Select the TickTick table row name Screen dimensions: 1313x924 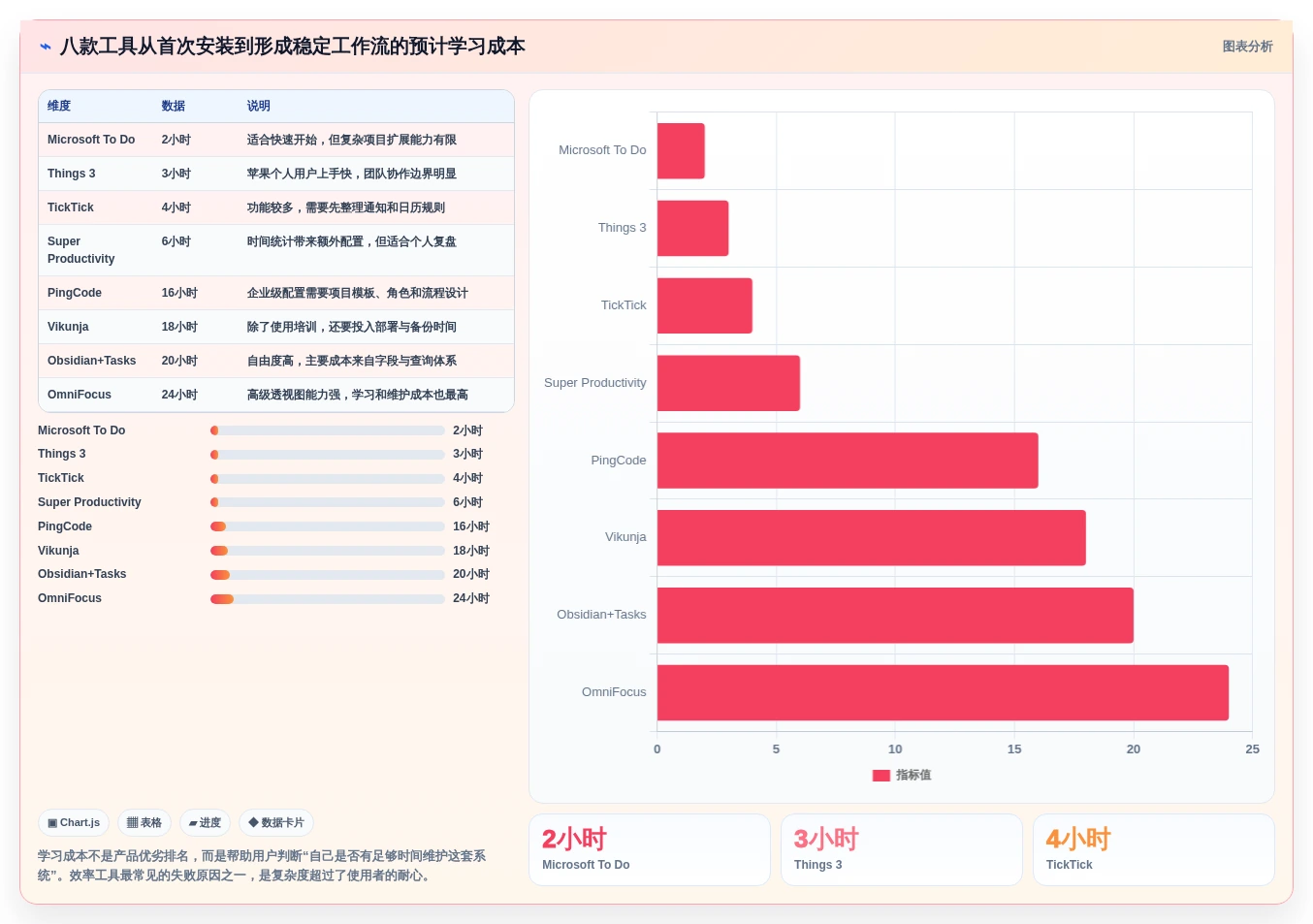click(71, 207)
